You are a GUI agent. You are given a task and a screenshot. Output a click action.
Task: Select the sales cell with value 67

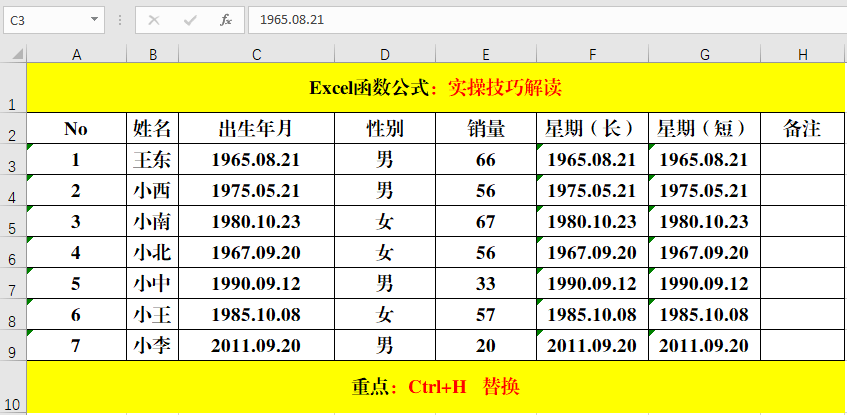pyautogui.click(x=486, y=222)
